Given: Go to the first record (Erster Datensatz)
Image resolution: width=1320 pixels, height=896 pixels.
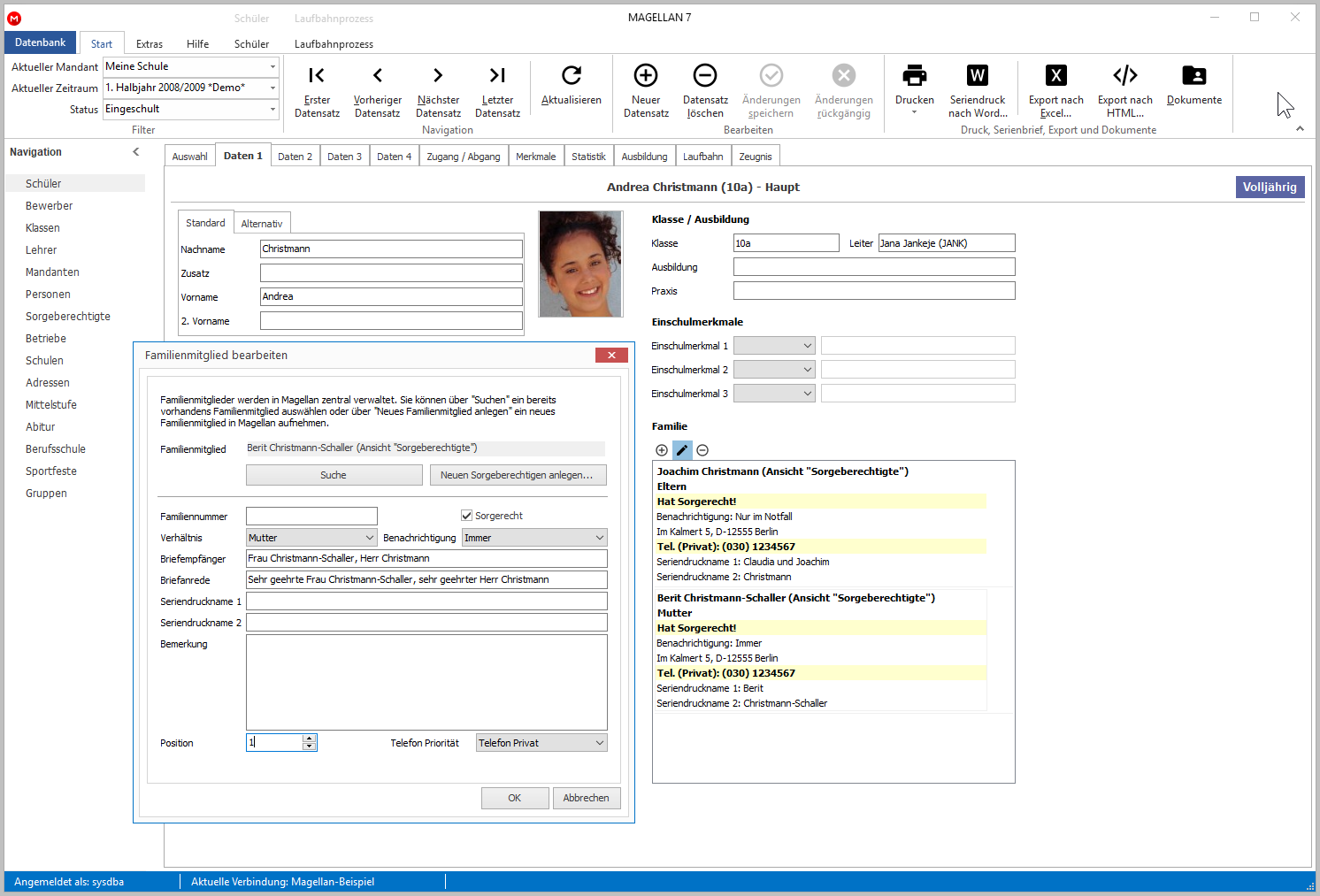Looking at the screenshot, I should coord(317,76).
